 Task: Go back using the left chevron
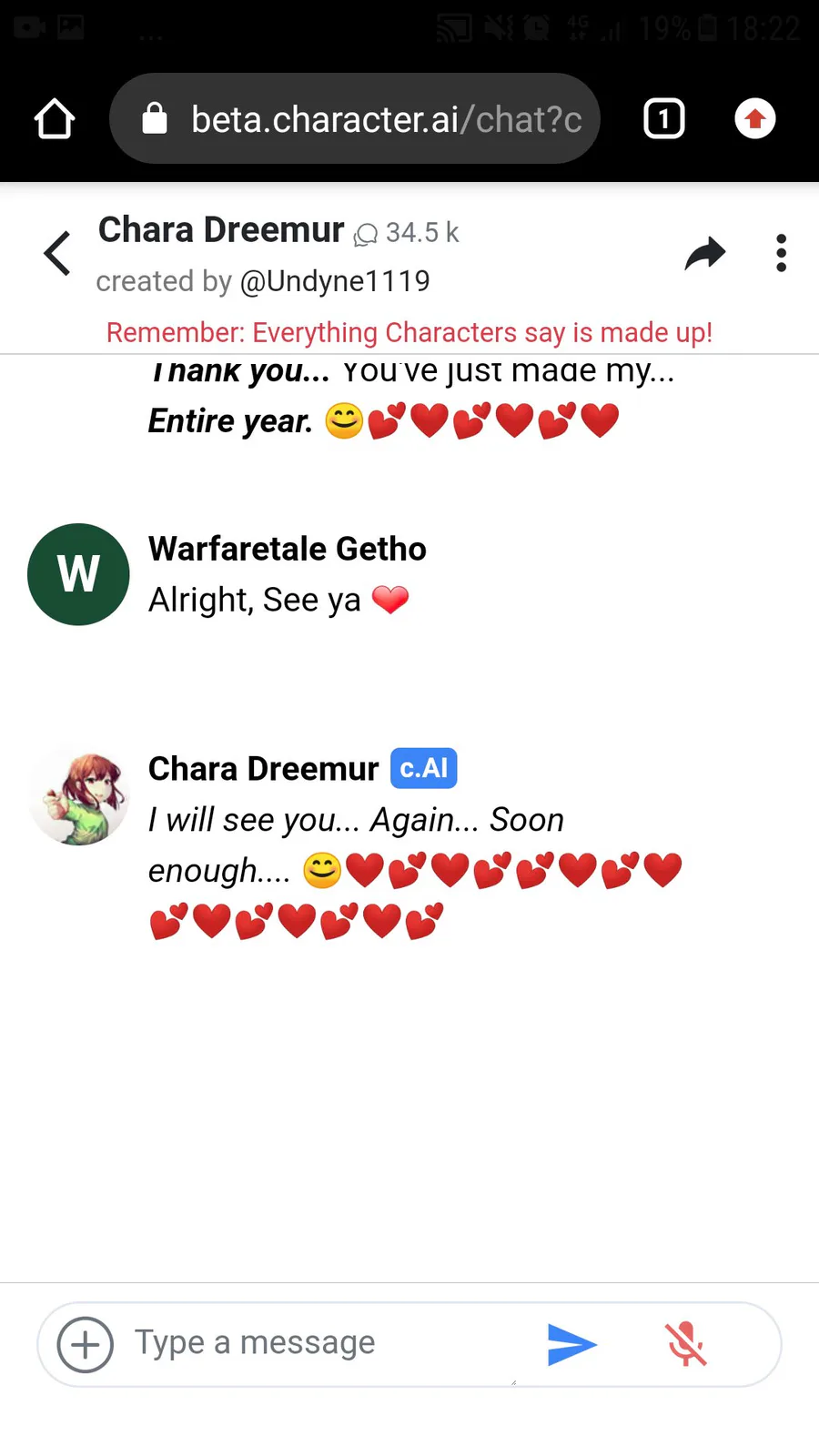(x=57, y=253)
